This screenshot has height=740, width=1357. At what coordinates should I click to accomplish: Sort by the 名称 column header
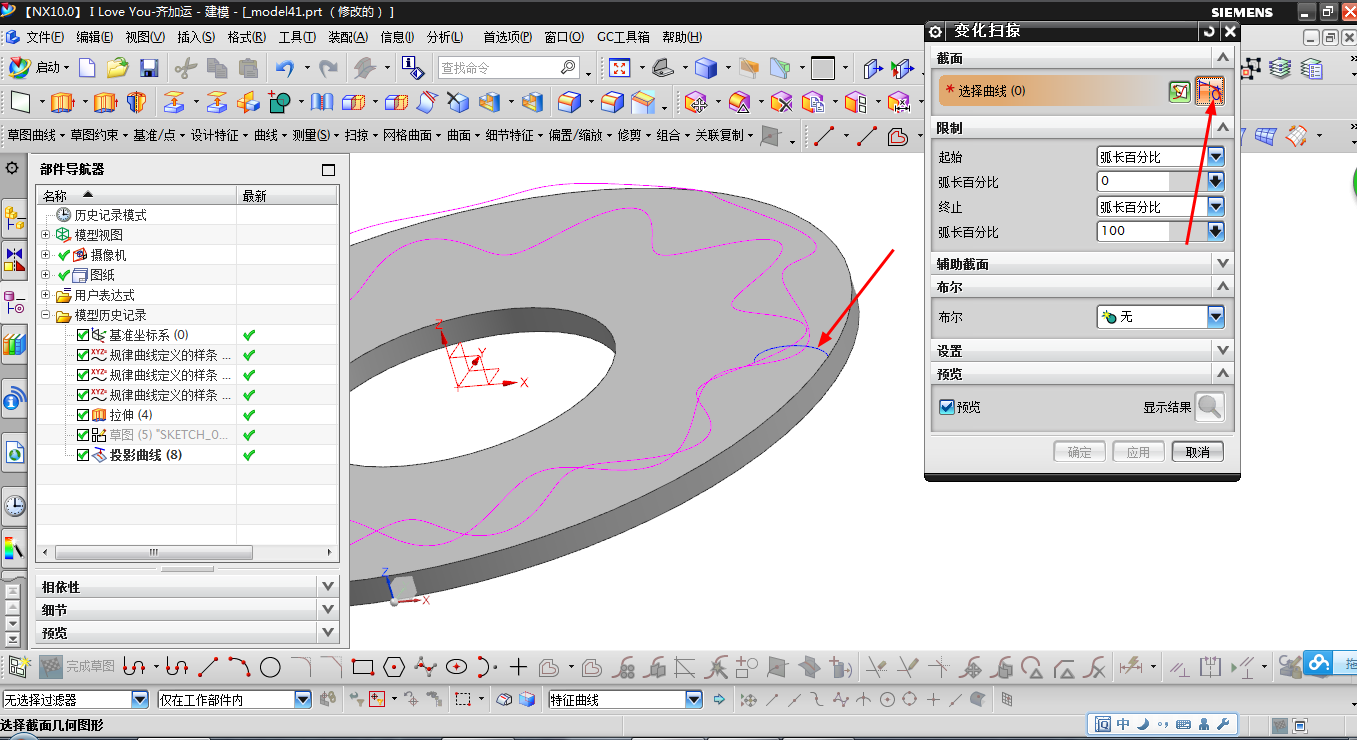coord(136,195)
